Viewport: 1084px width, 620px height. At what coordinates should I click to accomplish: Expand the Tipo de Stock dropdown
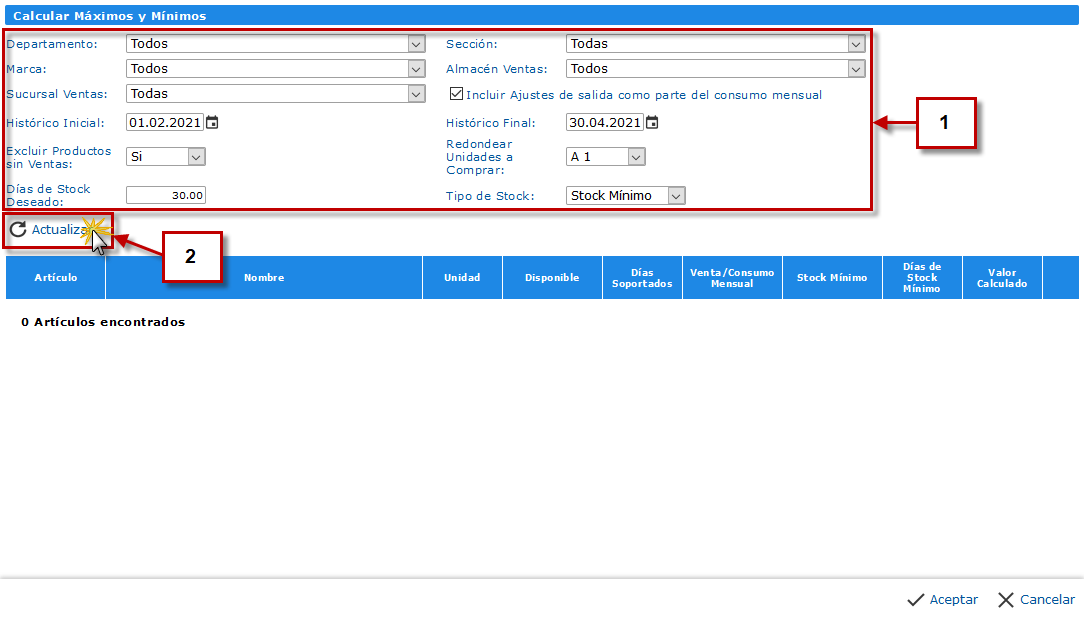[676, 196]
